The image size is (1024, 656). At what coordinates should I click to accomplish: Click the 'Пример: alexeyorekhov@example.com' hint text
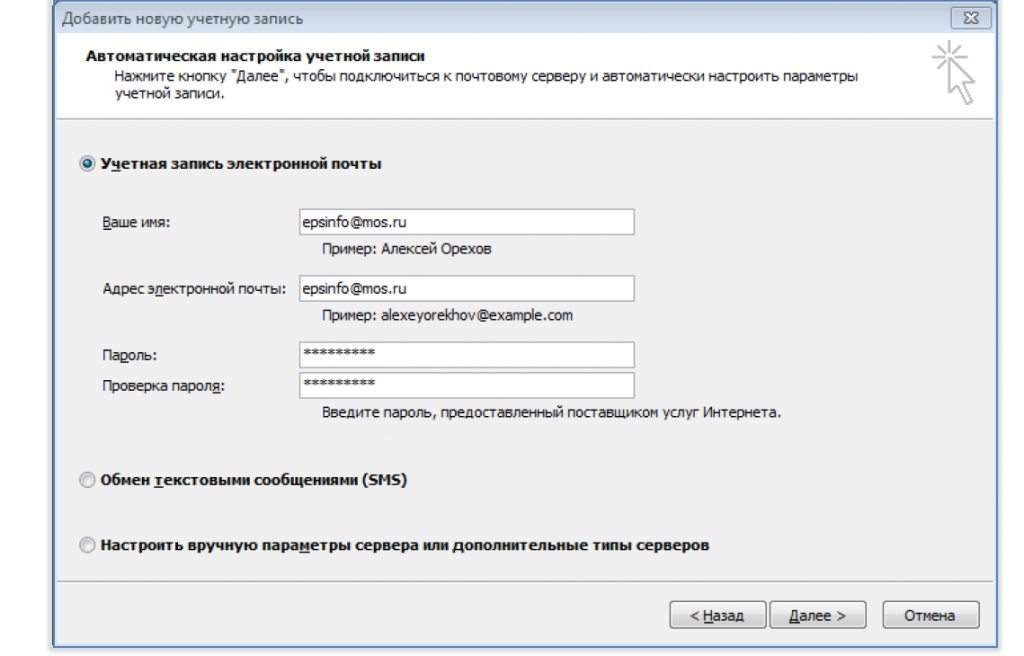point(447,315)
